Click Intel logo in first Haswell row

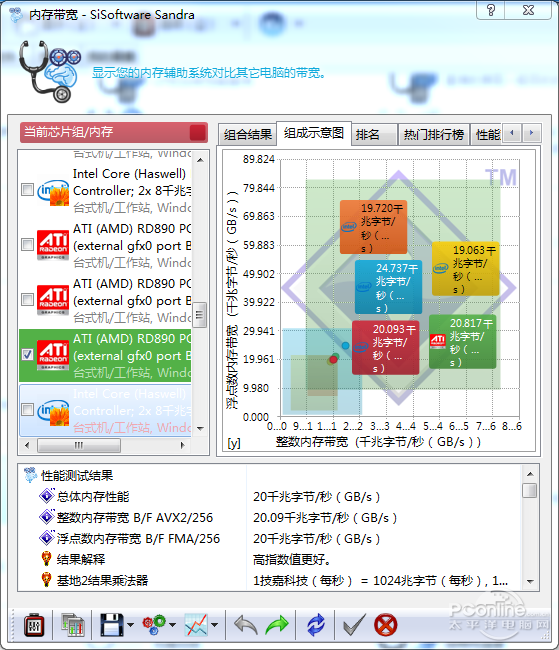(x=53, y=193)
